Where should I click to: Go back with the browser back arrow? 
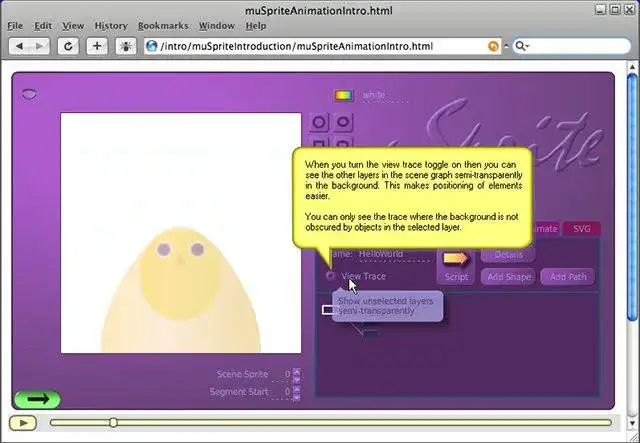click(x=19, y=46)
